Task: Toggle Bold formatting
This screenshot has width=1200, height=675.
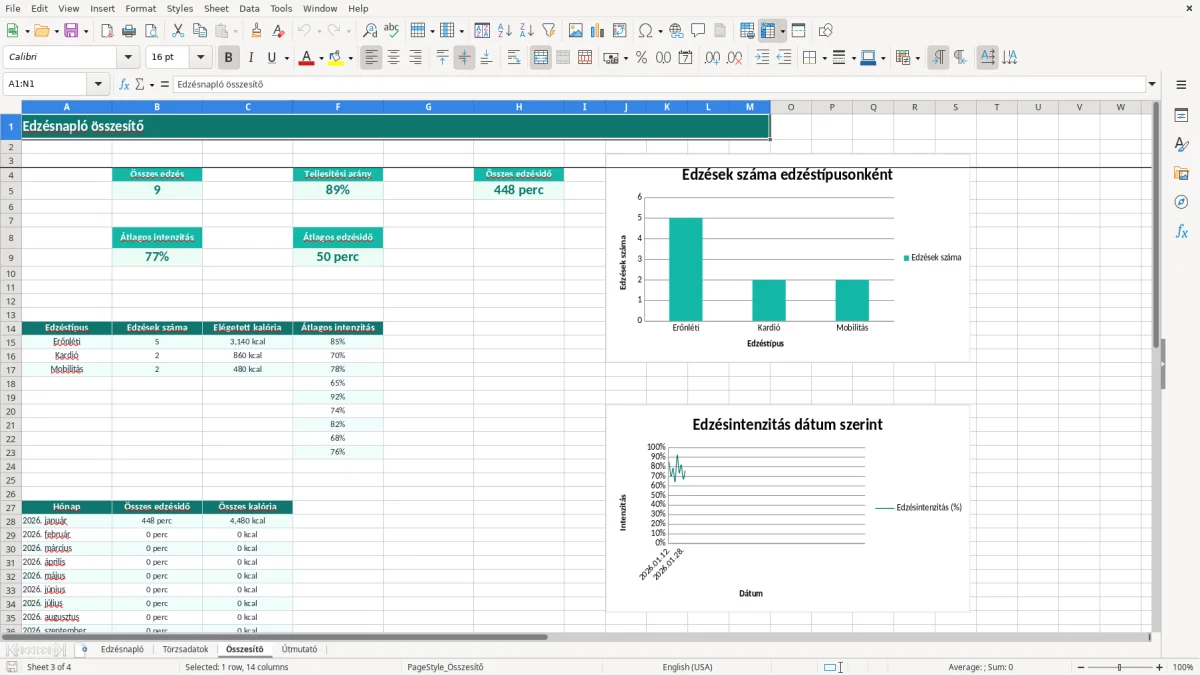Action: (229, 58)
